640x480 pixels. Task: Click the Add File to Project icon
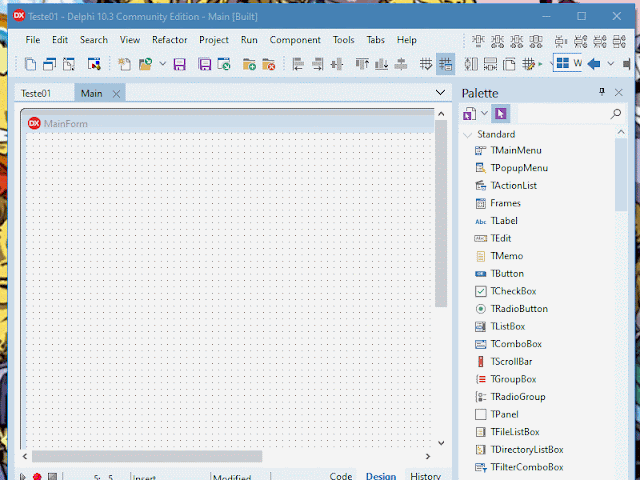(249, 64)
